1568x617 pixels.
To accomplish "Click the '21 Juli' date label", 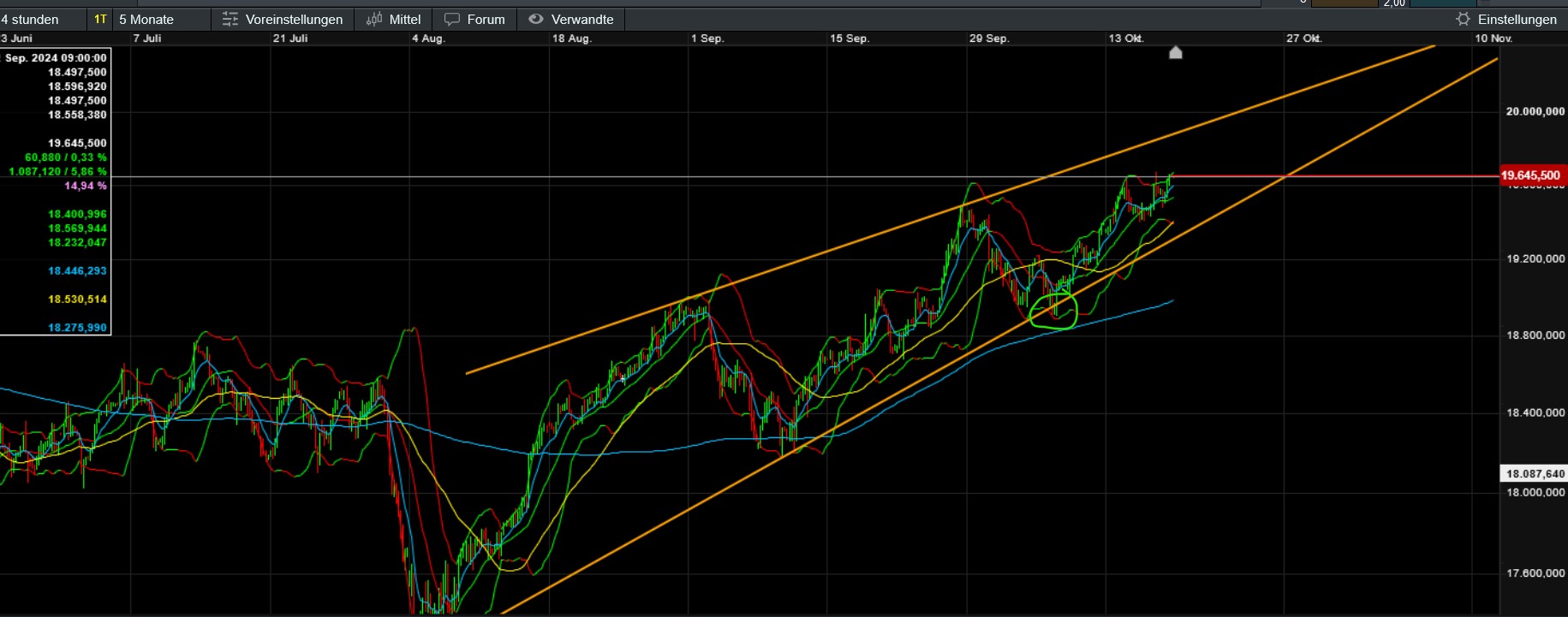I will 290,39.
